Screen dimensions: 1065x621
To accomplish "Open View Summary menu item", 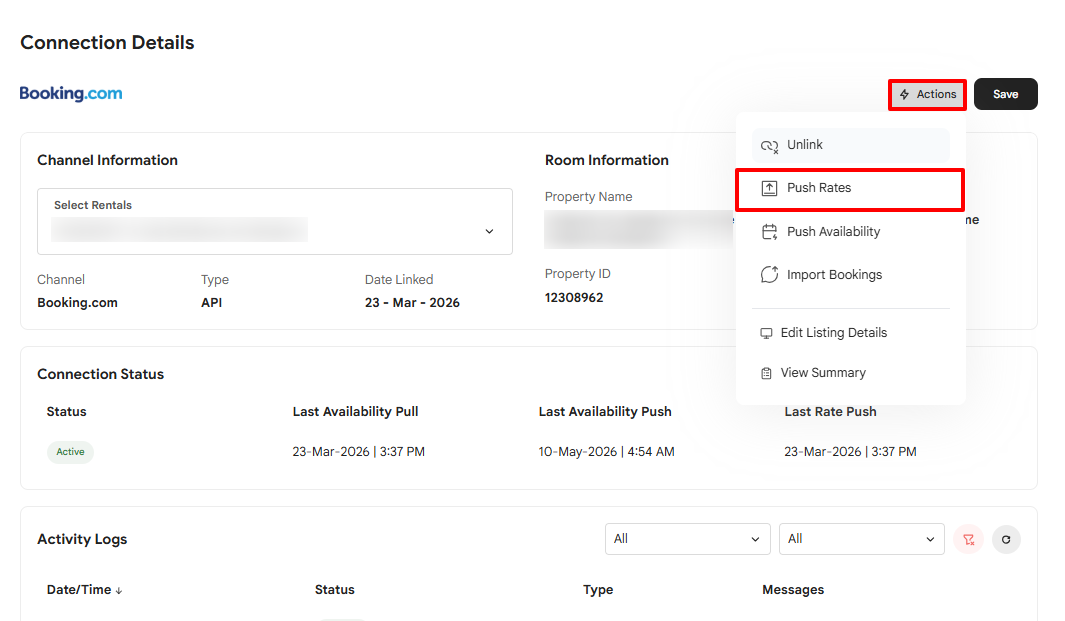I will pos(850,372).
